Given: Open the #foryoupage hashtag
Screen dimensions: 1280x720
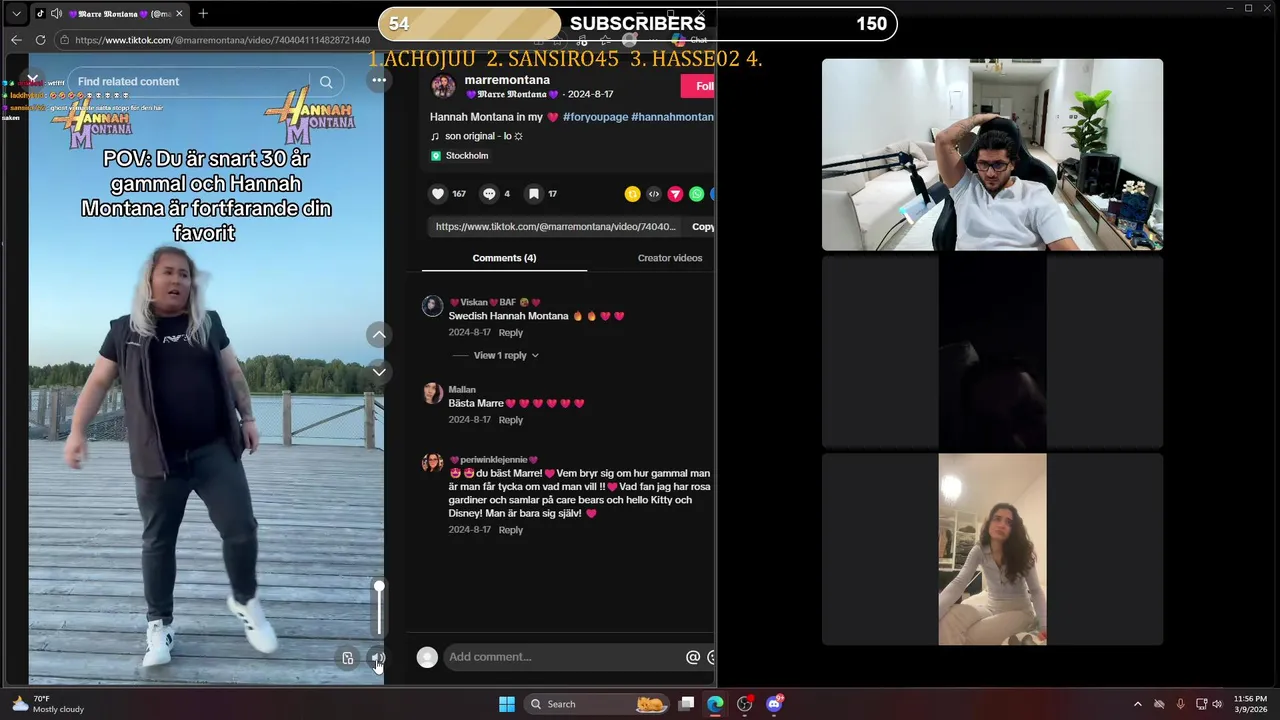Looking at the screenshot, I should pos(595,117).
